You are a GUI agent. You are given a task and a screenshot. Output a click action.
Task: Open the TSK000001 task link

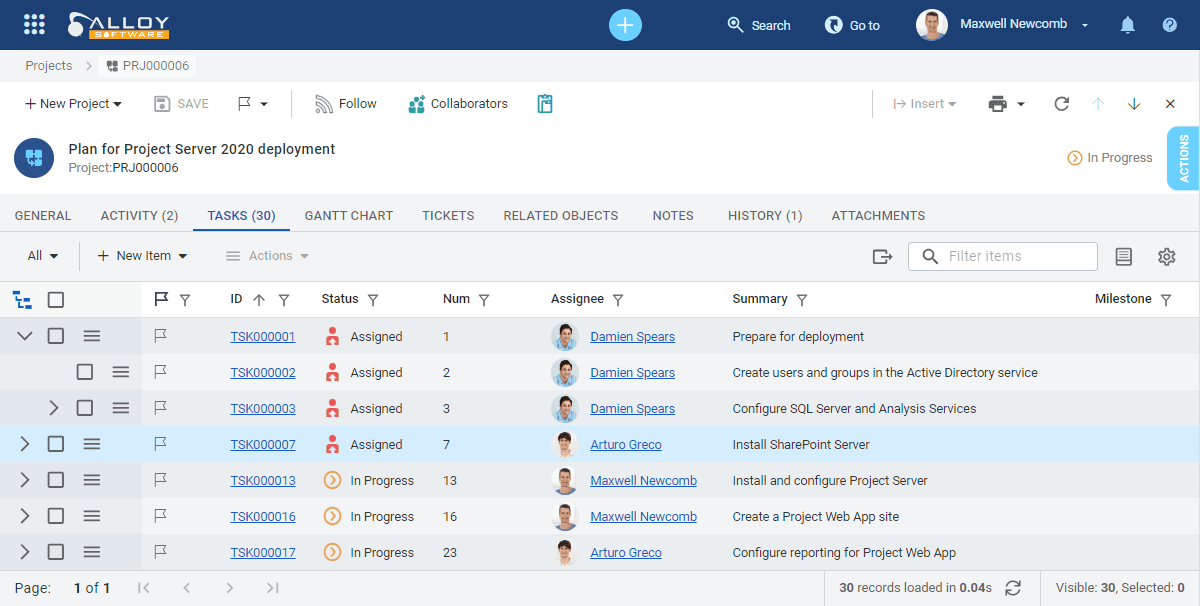pos(263,337)
